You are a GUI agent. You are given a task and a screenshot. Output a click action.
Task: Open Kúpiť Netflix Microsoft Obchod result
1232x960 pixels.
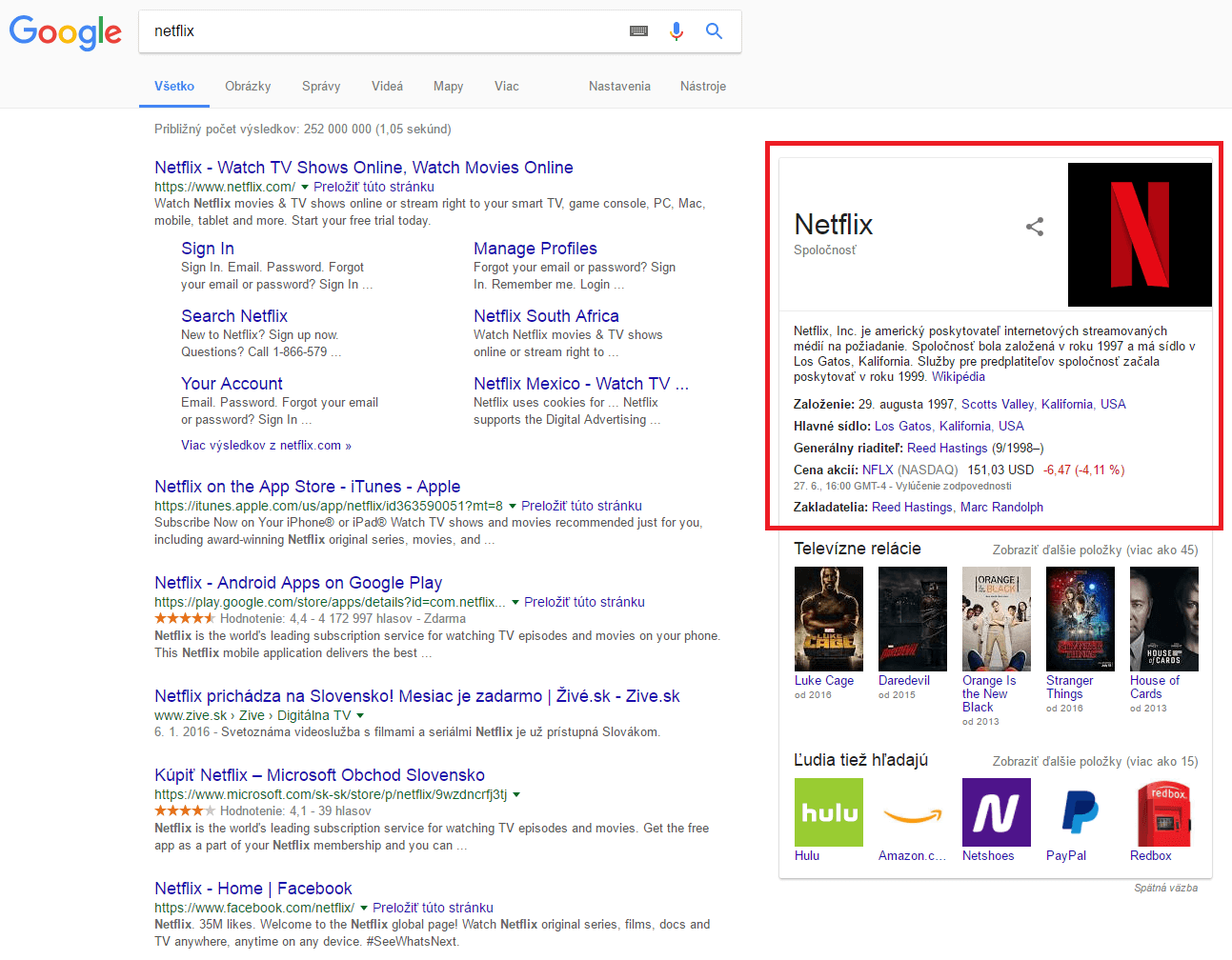click(319, 775)
